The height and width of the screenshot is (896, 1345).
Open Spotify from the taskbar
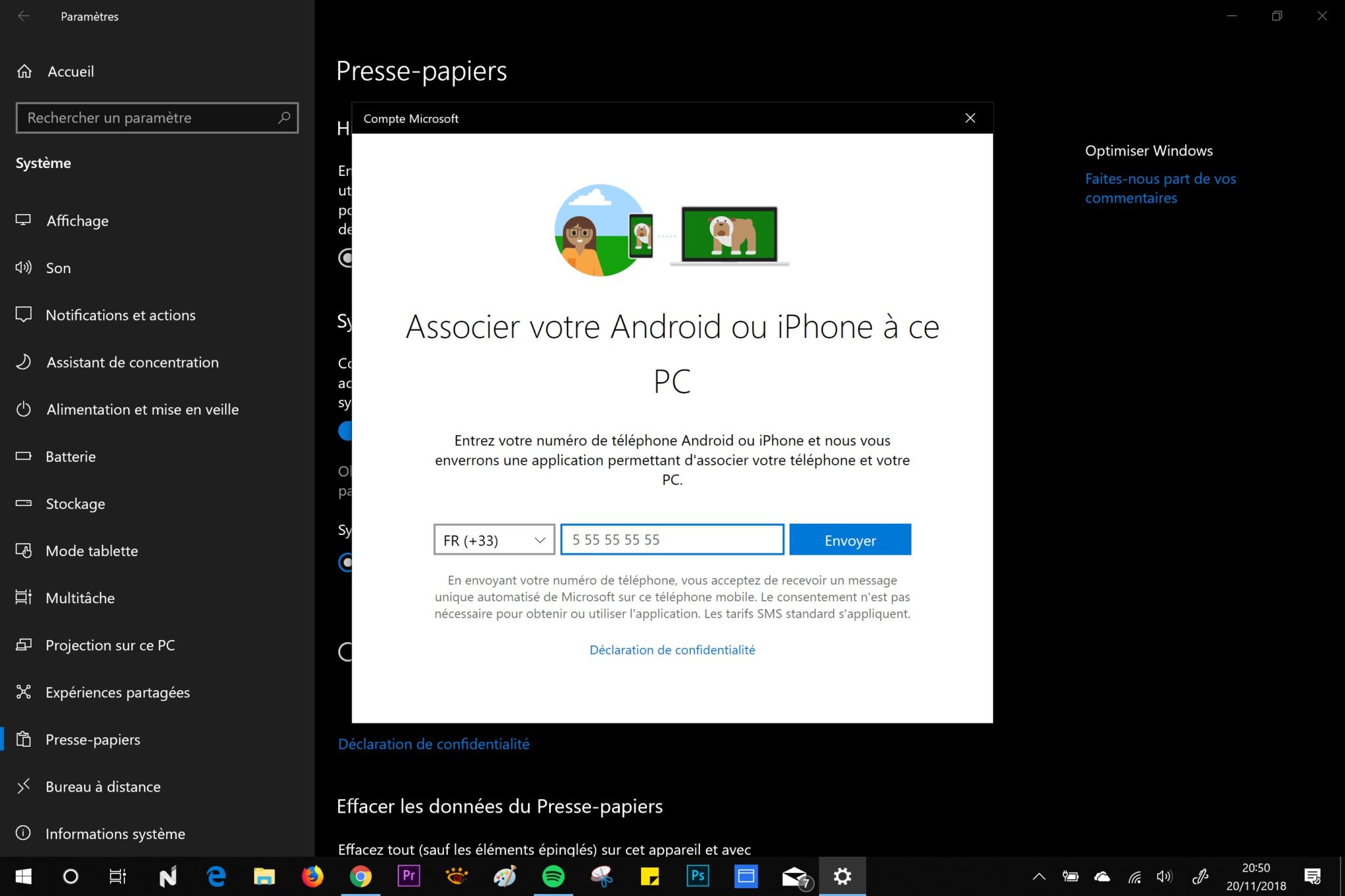click(553, 876)
